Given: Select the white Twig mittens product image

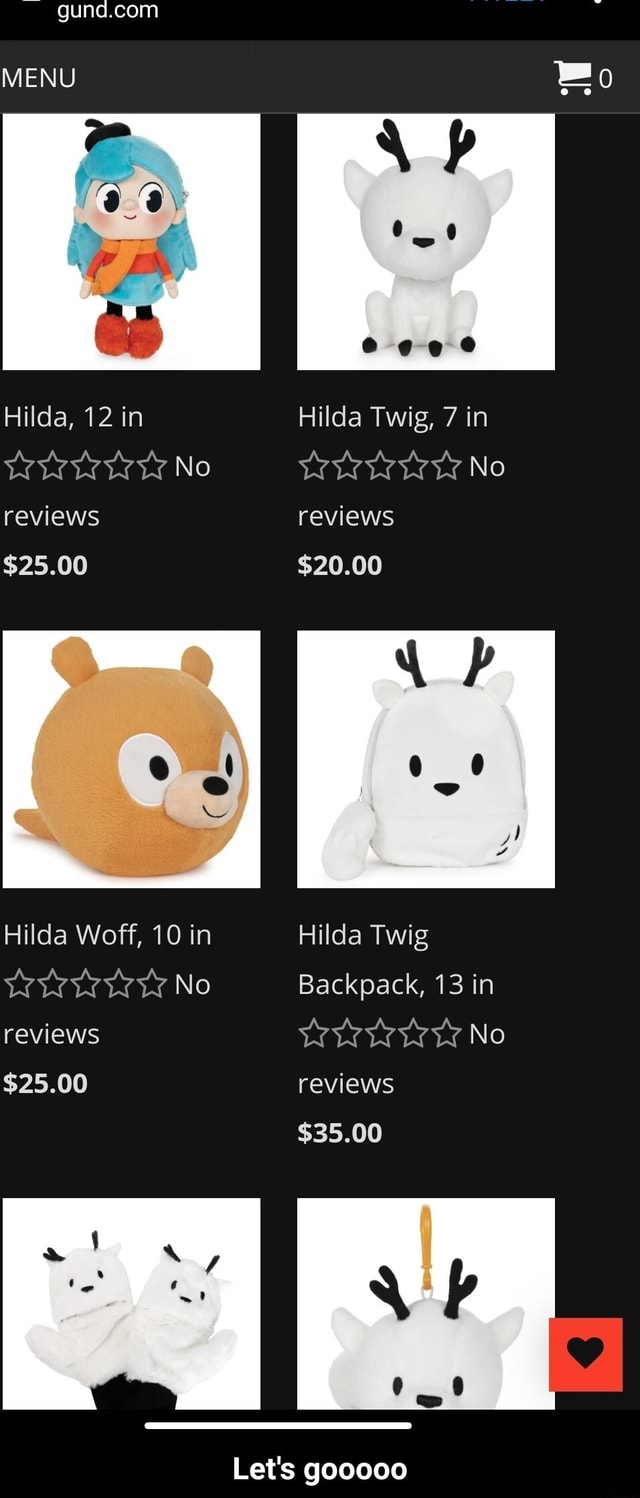Looking at the screenshot, I should coord(132,1304).
